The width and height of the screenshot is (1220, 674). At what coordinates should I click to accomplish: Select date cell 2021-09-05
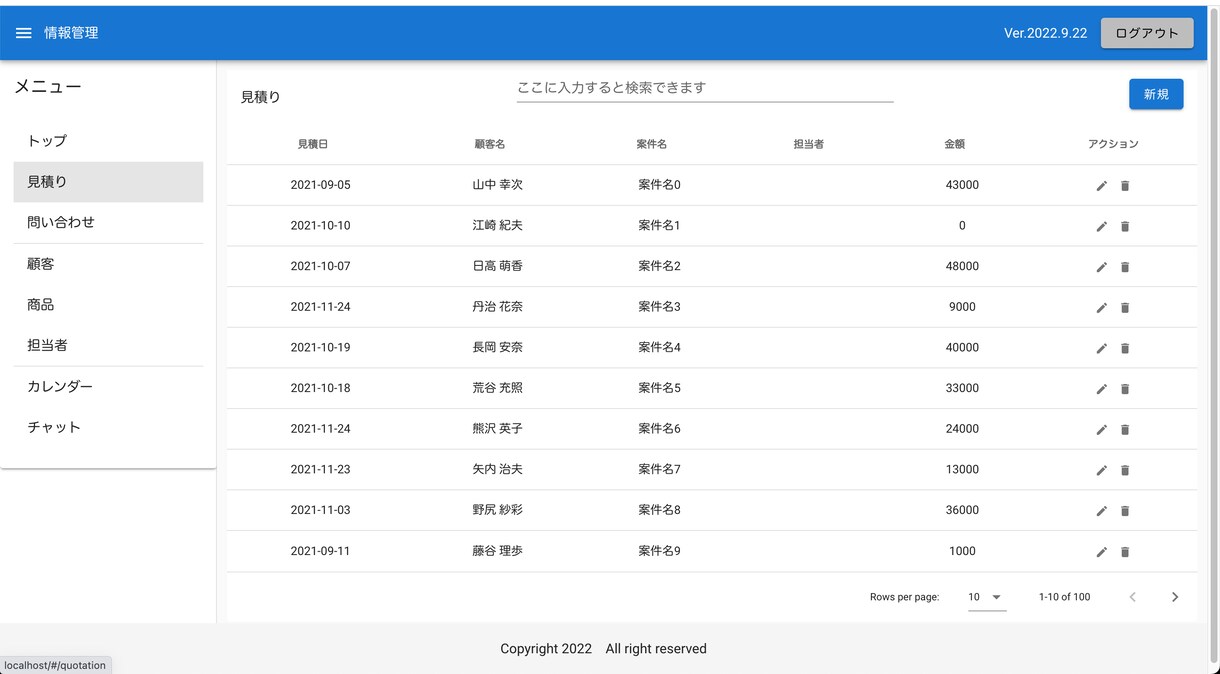pyautogui.click(x=321, y=185)
